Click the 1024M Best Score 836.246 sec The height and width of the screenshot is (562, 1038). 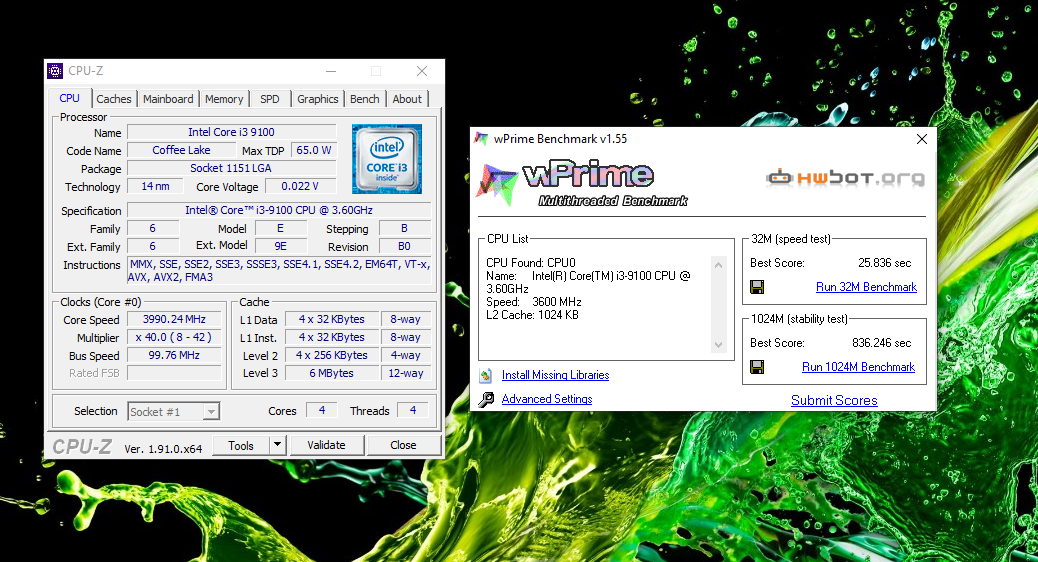pos(881,343)
